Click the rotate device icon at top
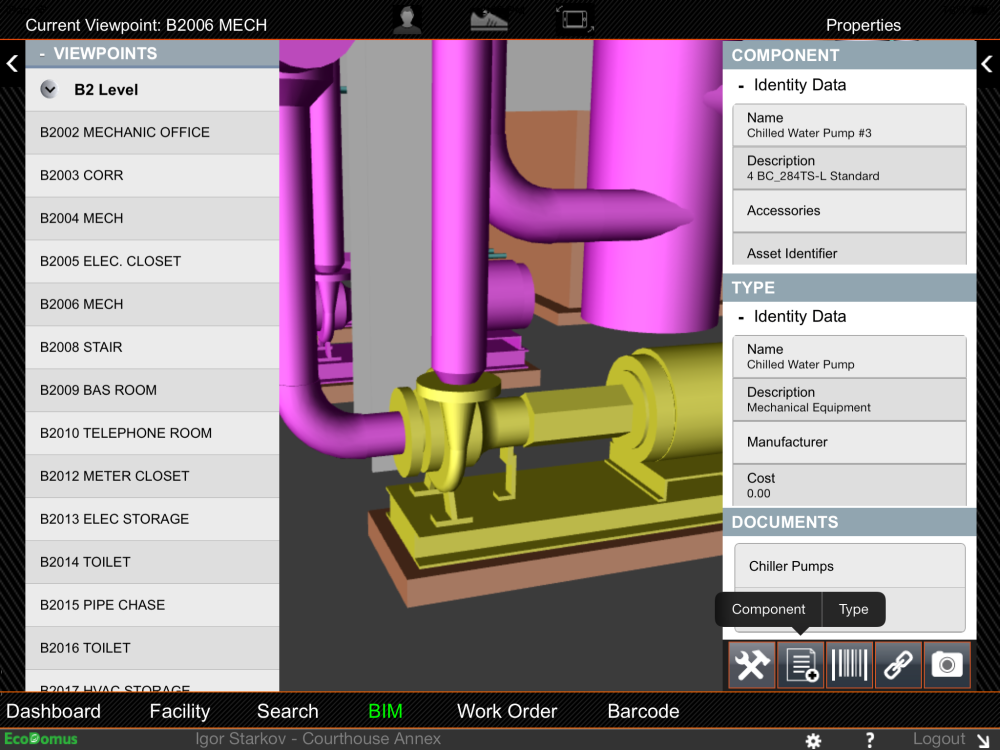 (x=575, y=18)
